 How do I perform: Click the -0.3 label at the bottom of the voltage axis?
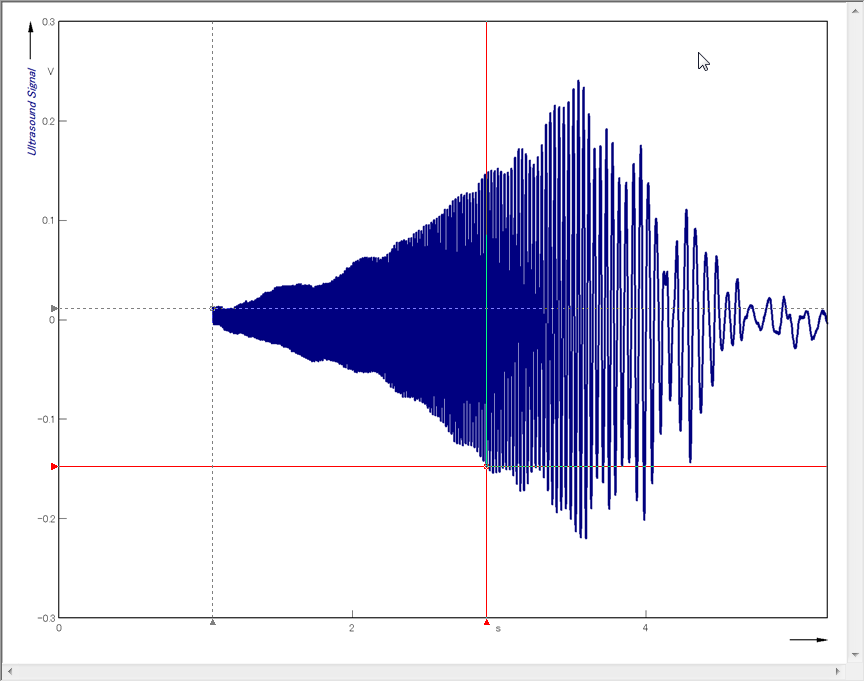click(x=46, y=618)
